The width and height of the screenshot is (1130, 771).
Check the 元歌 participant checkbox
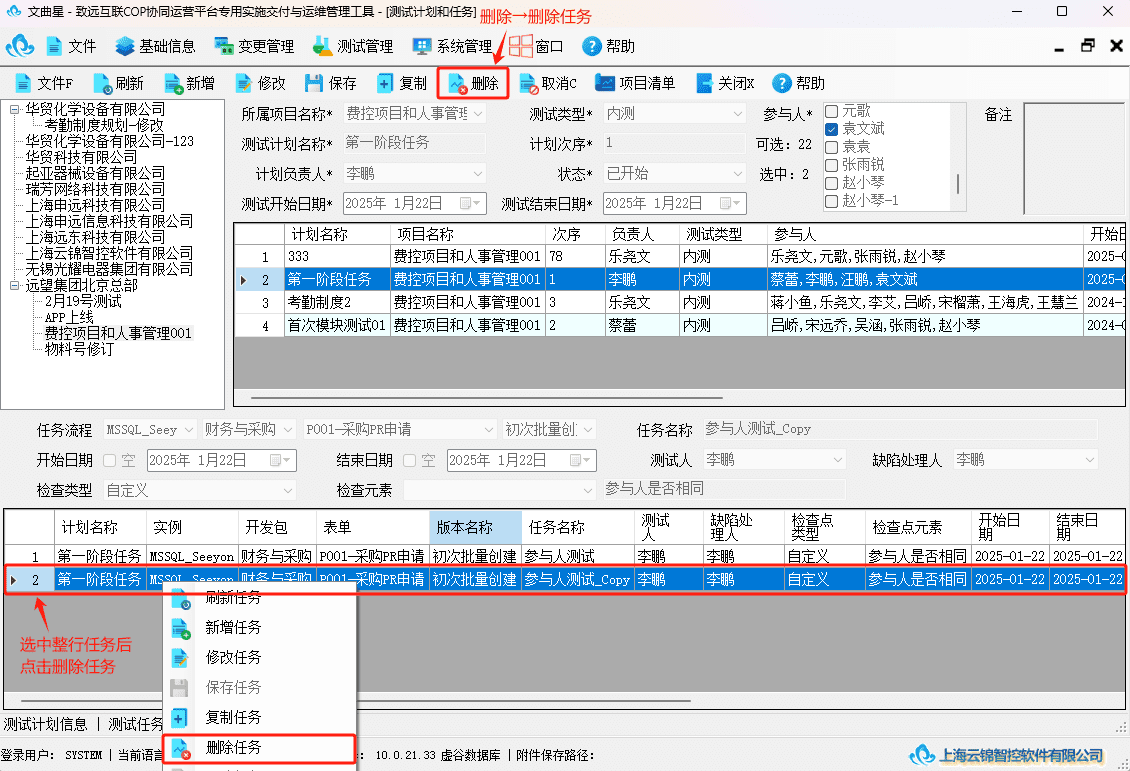tap(831, 111)
